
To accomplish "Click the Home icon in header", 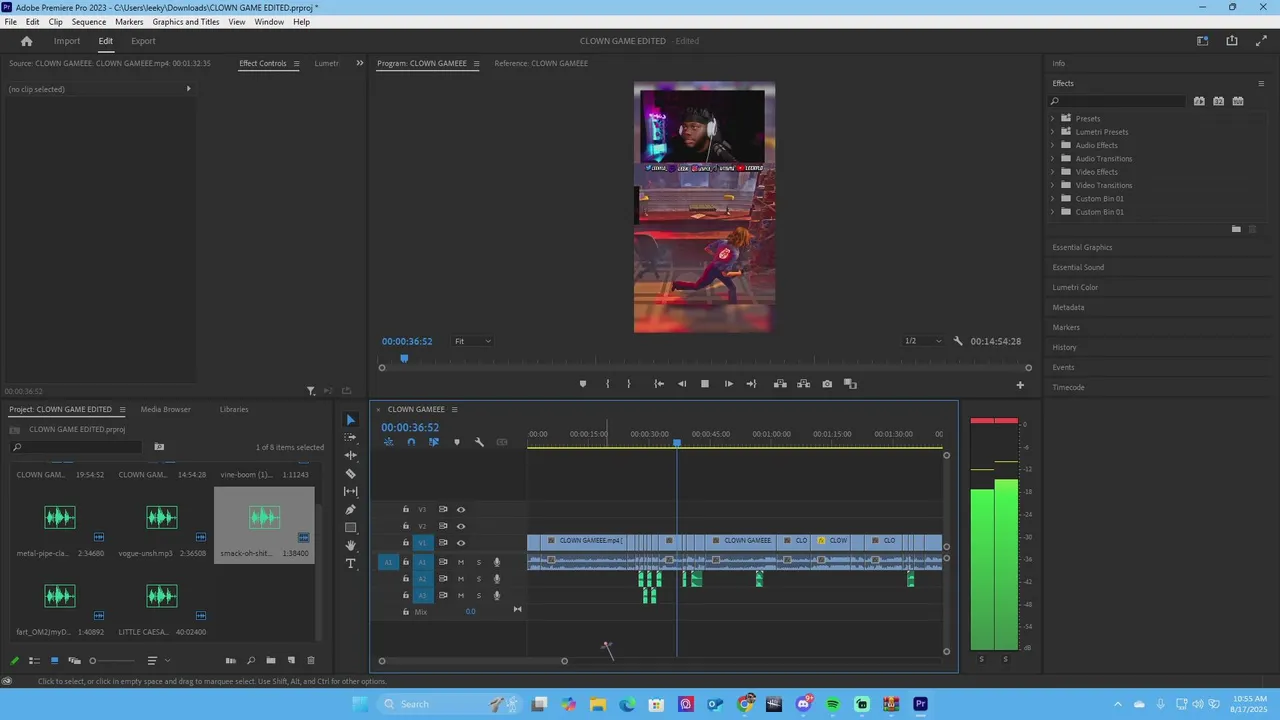I will point(27,41).
